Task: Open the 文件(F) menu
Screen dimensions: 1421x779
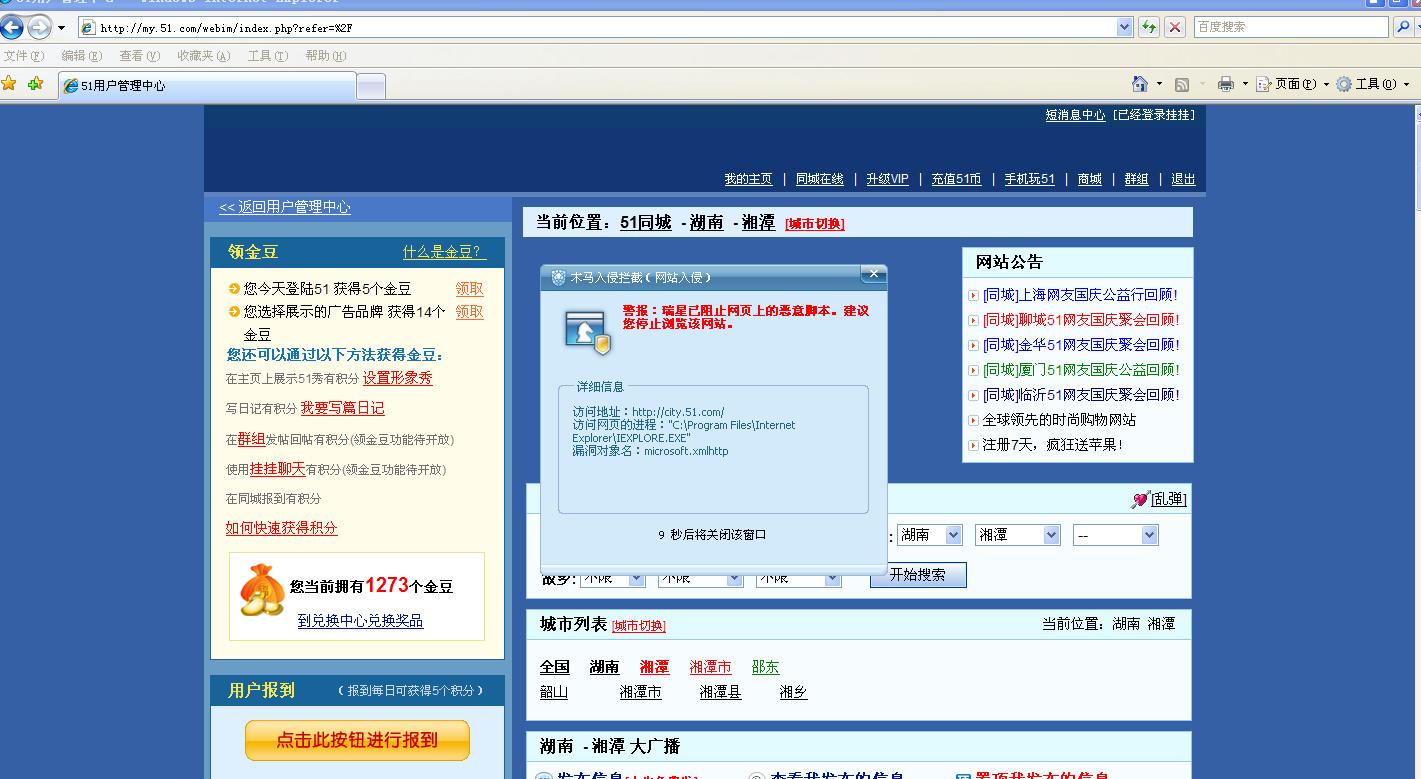Action: [24, 56]
